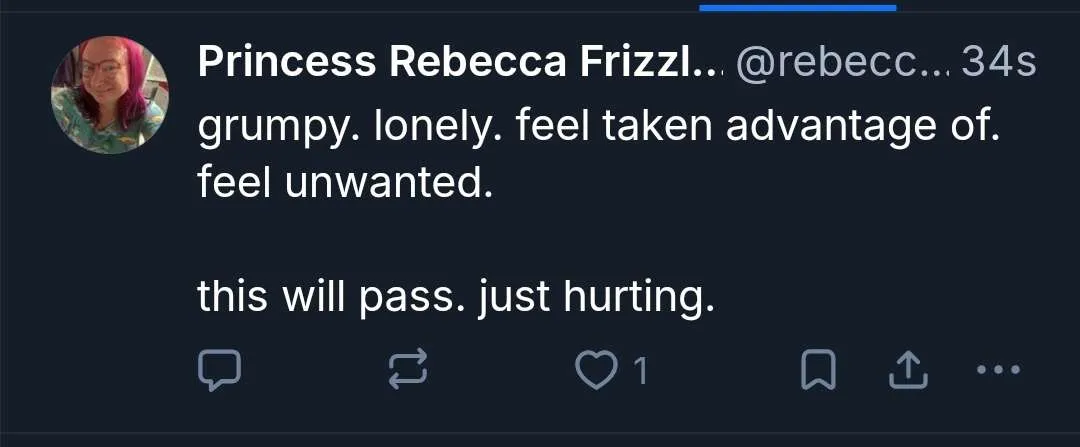
Task: Open the Princess Rebecca Frizzl... display name
Action: point(459,63)
